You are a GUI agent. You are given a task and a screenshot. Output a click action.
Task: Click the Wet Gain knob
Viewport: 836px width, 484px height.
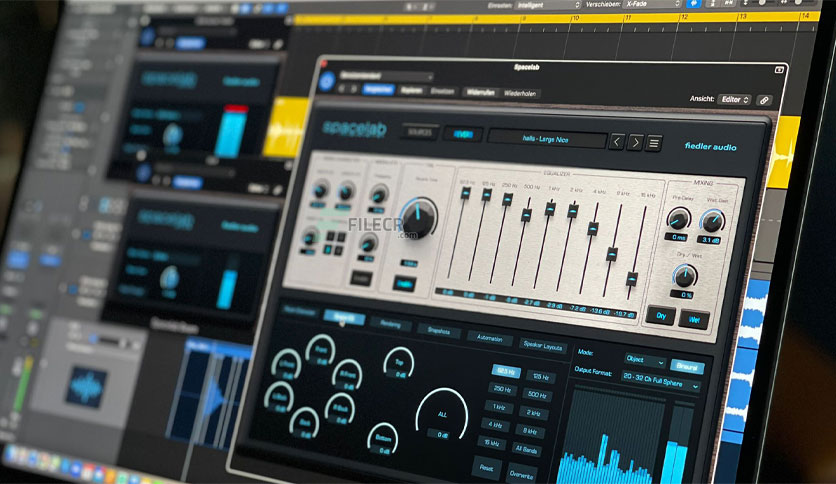(713, 222)
